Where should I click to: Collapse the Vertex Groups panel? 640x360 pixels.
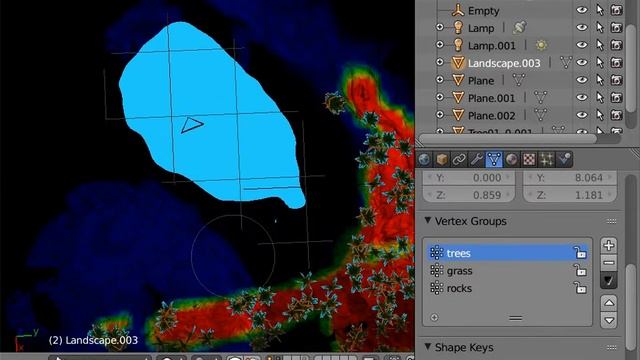coord(428,221)
